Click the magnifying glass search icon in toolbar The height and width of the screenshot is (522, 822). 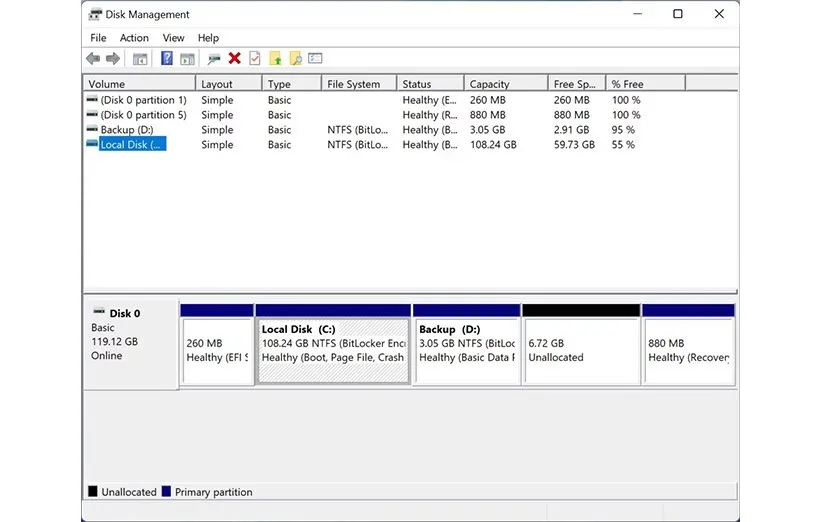click(296, 59)
